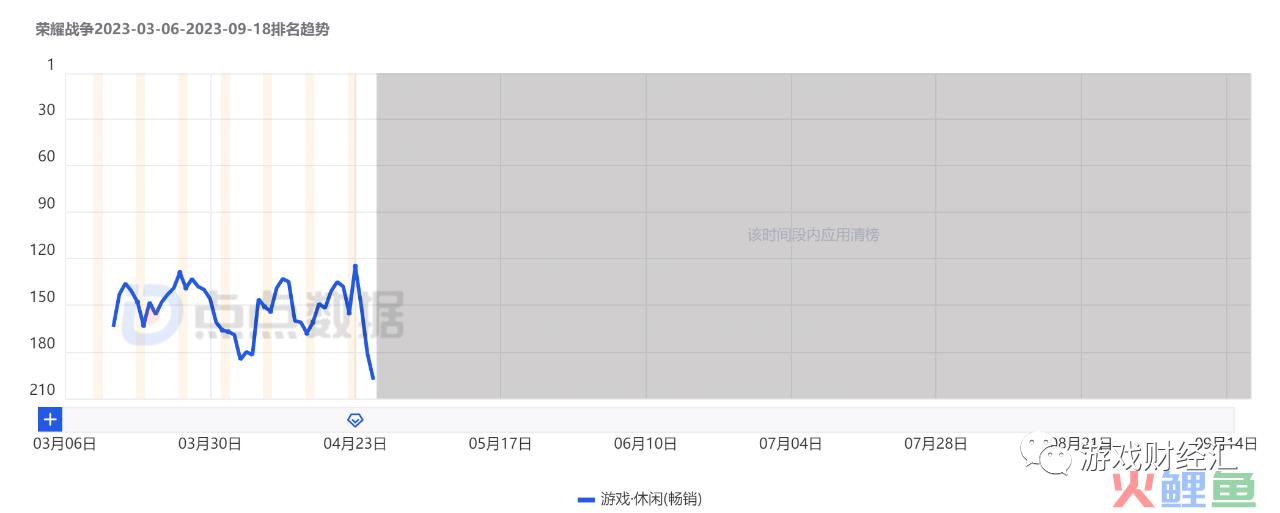Select the 07月28日 date label

coord(936,444)
